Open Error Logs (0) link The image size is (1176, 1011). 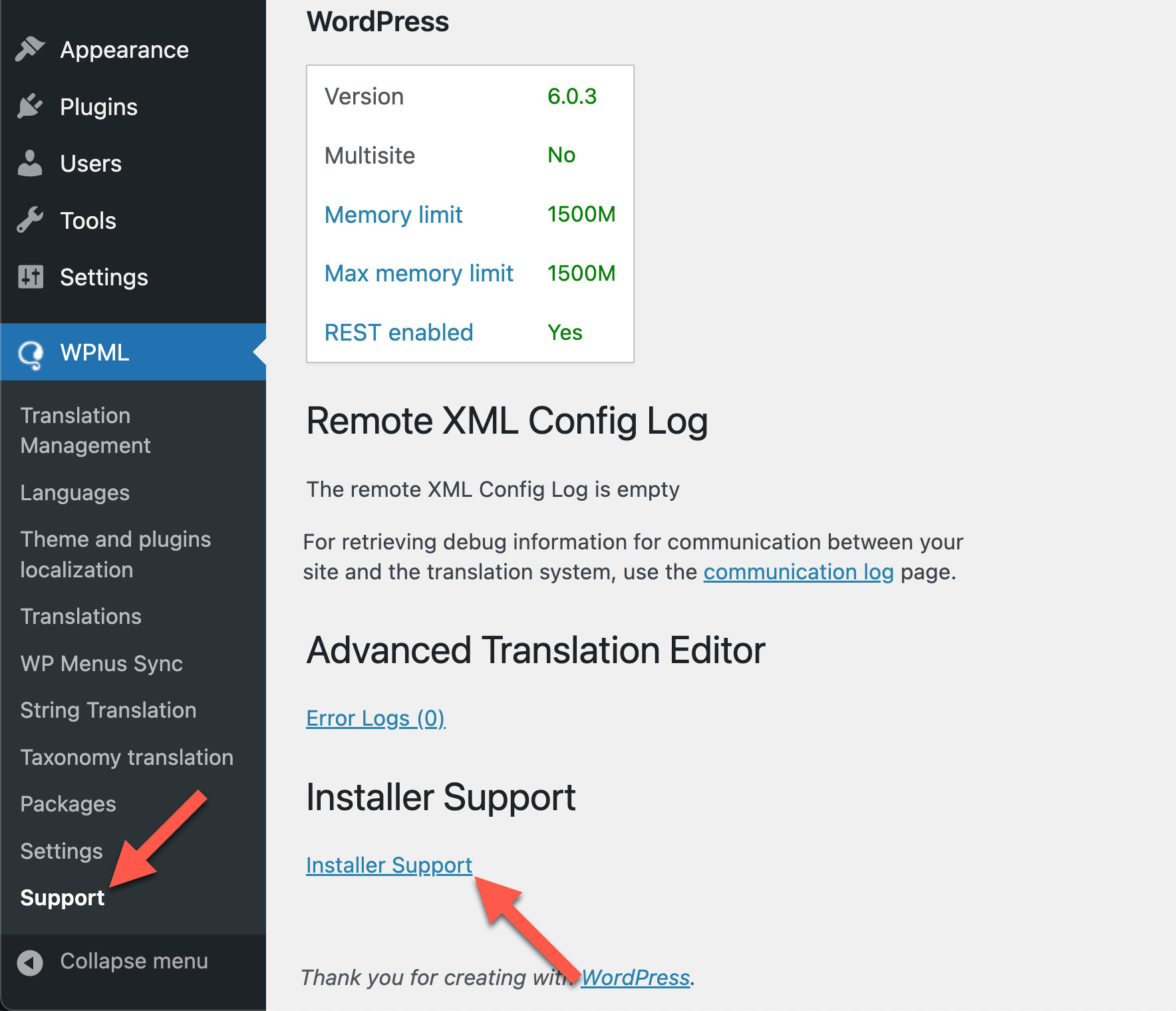click(x=375, y=718)
